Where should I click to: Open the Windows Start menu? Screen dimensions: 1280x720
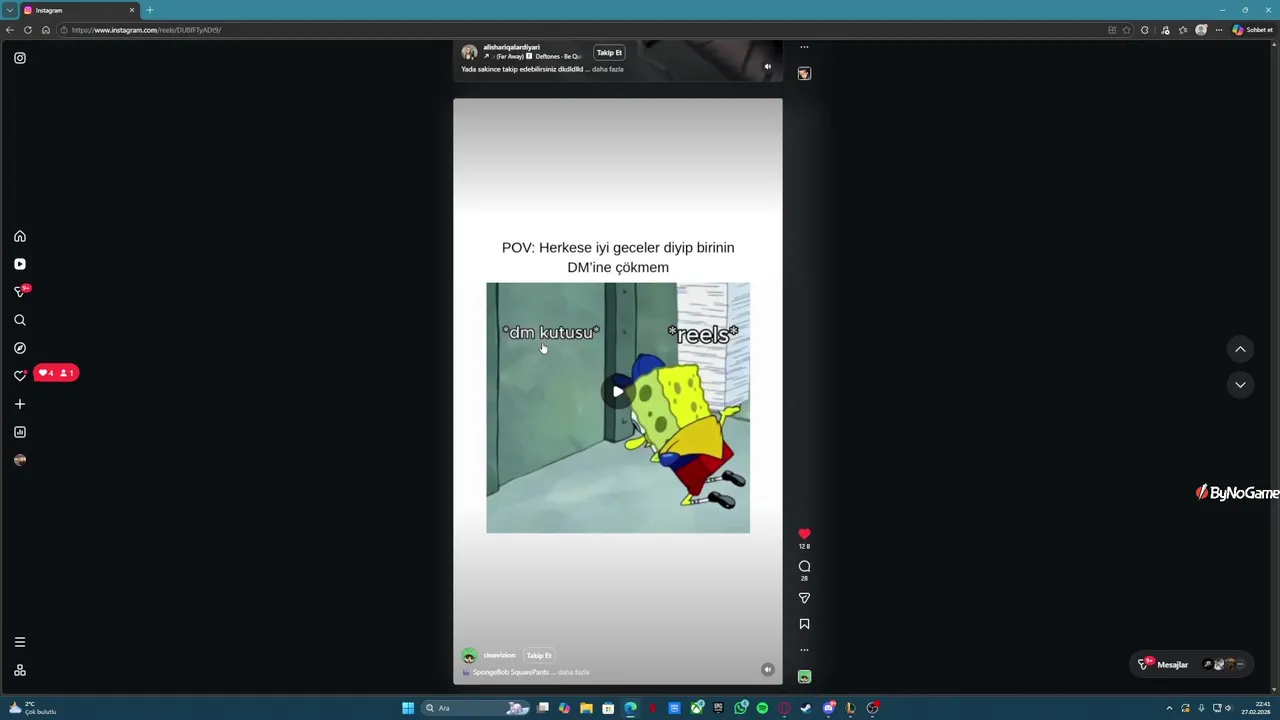pos(408,708)
